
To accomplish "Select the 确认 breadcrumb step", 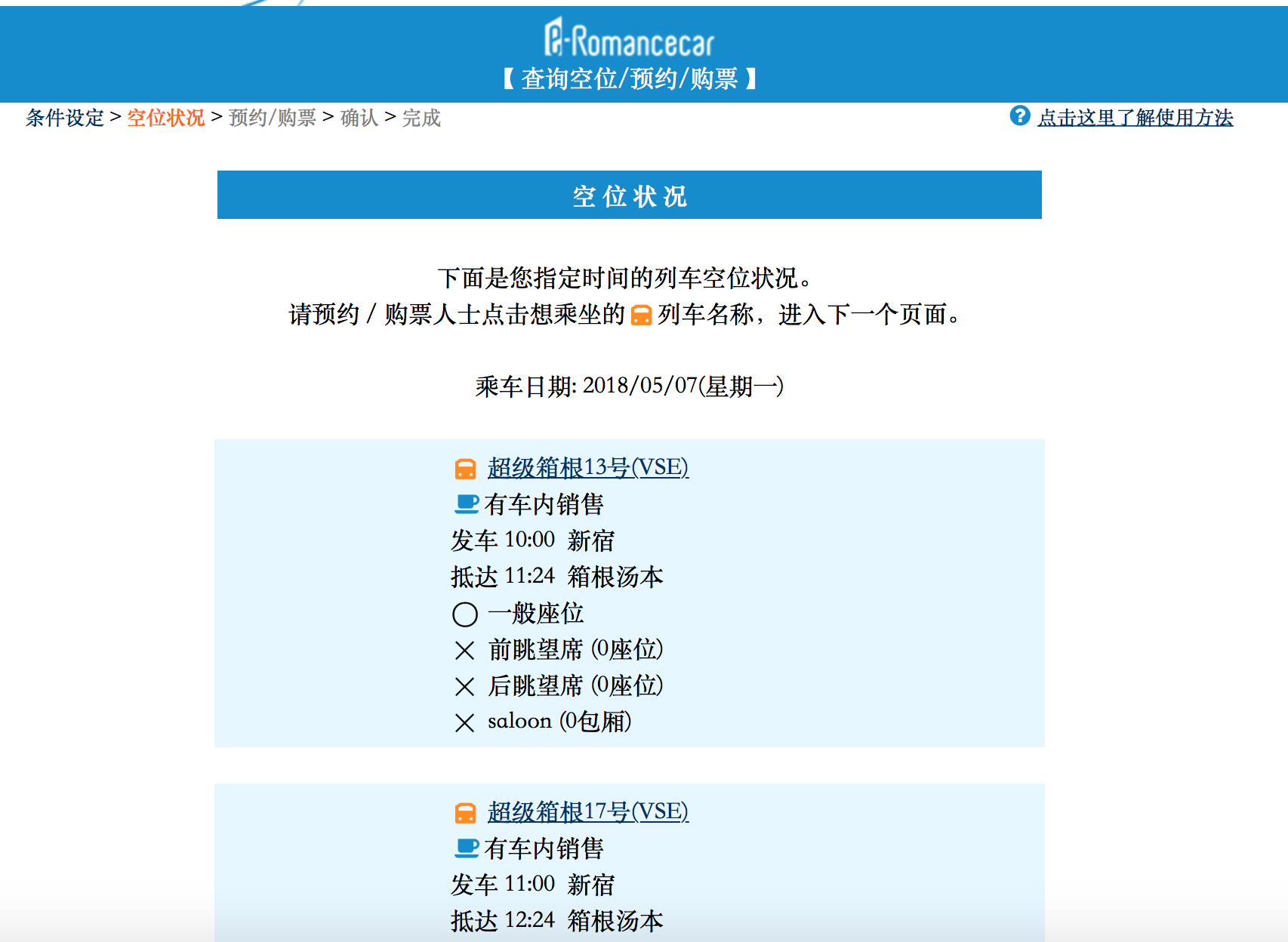I will click(359, 118).
